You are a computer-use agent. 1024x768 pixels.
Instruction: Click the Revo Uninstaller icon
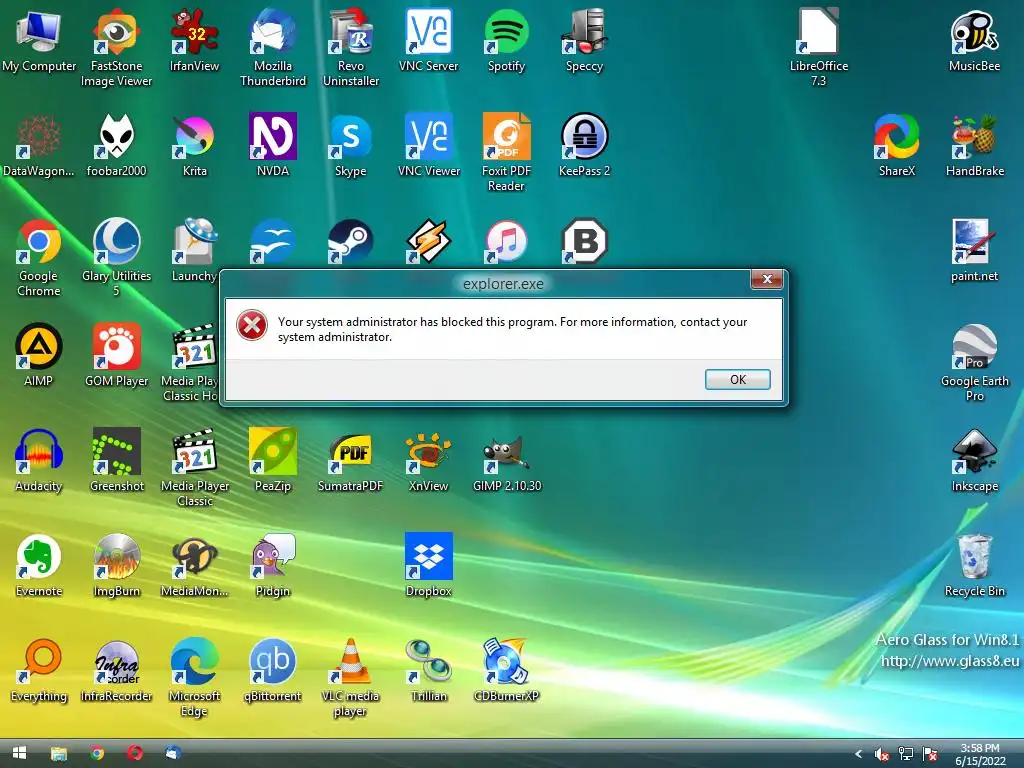tap(351, 48)
